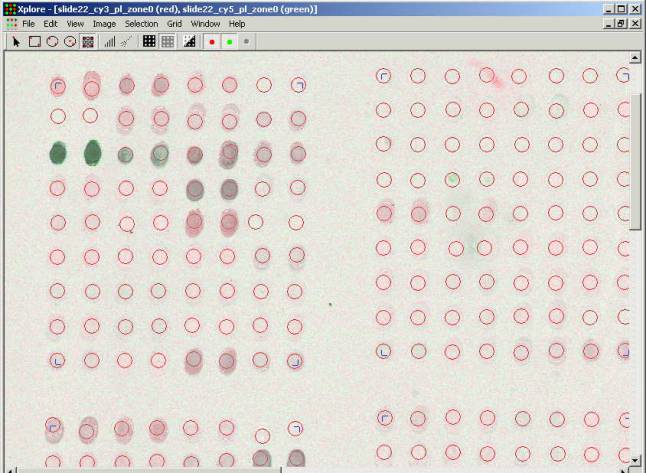646x473 pixels.
Task: Click the black grid icon
Action: pyautogui.click(x=149, y=41)
